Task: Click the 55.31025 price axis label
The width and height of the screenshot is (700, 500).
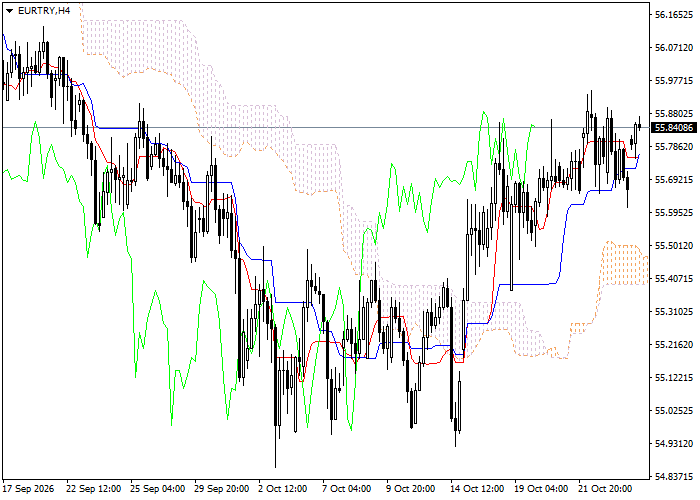Action: pos(674,312)
